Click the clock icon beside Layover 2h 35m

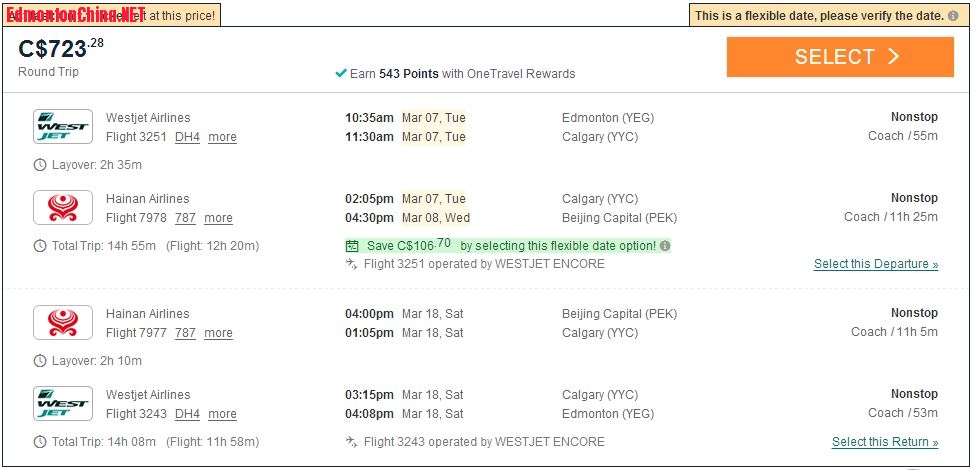point(40,165)
